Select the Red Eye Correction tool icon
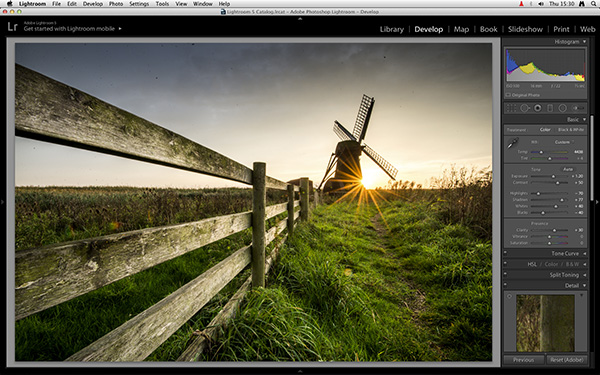The width and height of the screenshot is (600, 375). pyautogui.click(x=537, y=108)
